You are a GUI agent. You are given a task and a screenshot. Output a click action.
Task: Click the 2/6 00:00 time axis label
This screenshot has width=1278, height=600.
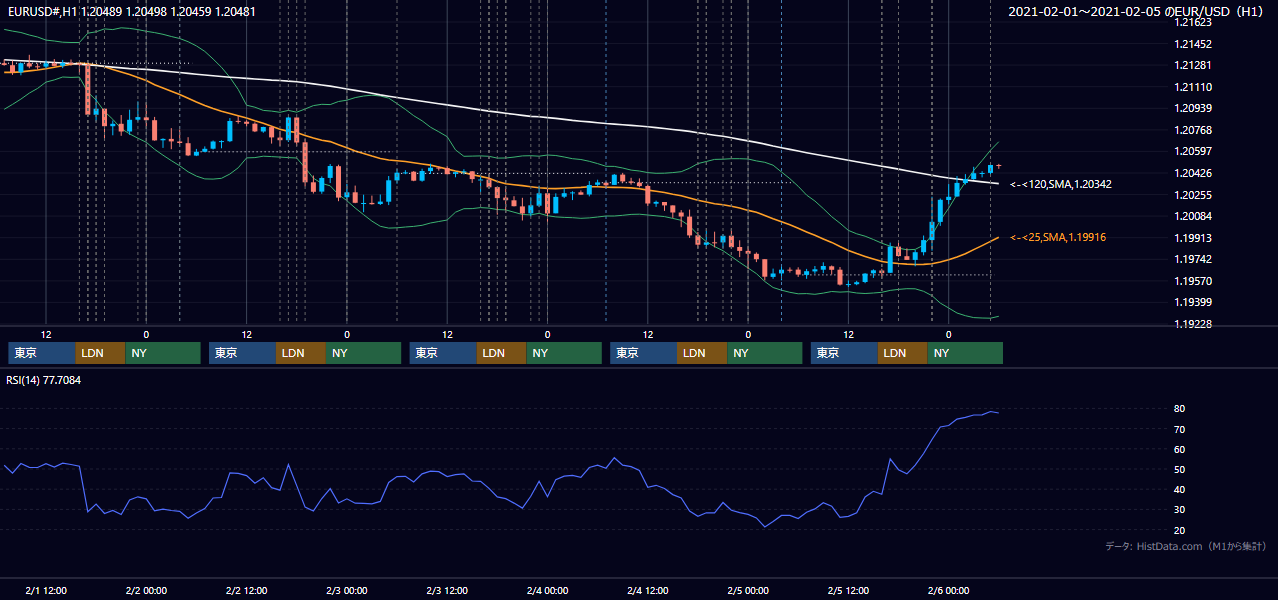(949, 590)
